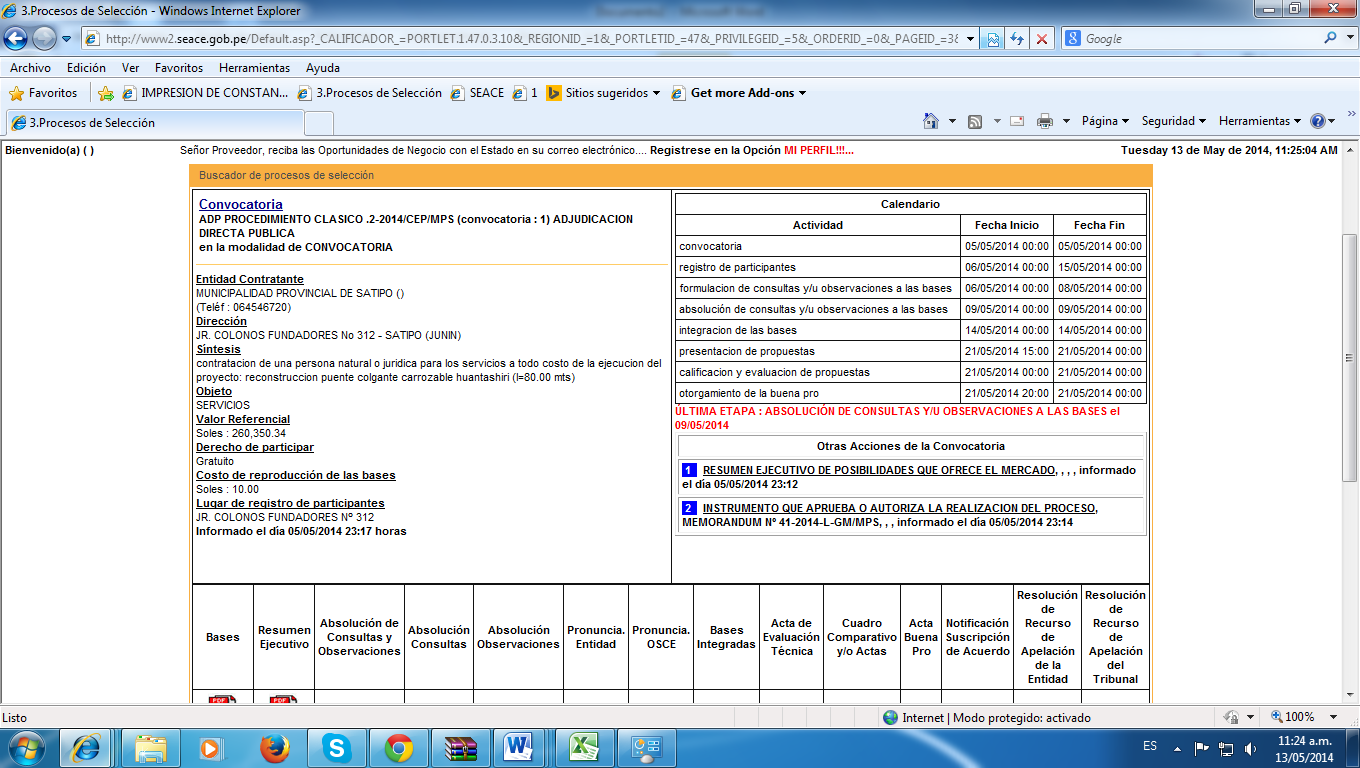1360x768 pixels.
Task: Open the Página command bar menu
Action: point(1105,121)
